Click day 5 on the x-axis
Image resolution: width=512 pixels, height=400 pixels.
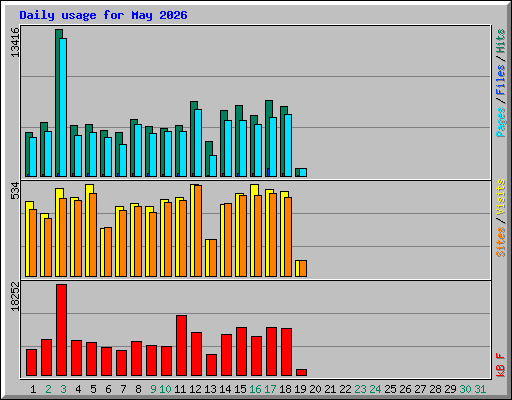[93, 389]
